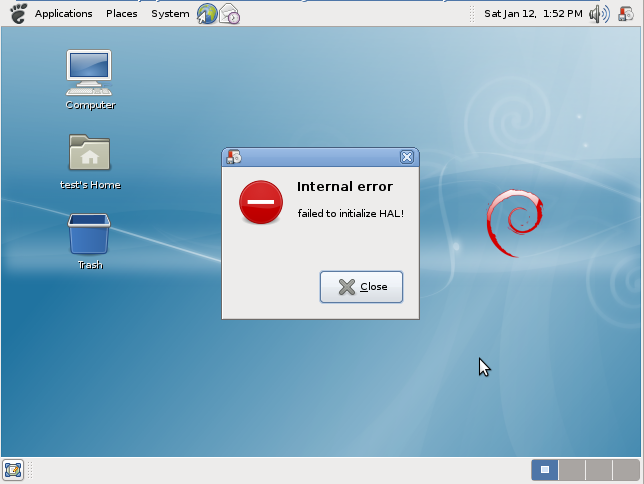Viewport: 644px width, 484px height.
Task: Open the Applications menu
Action: point(63,14)
